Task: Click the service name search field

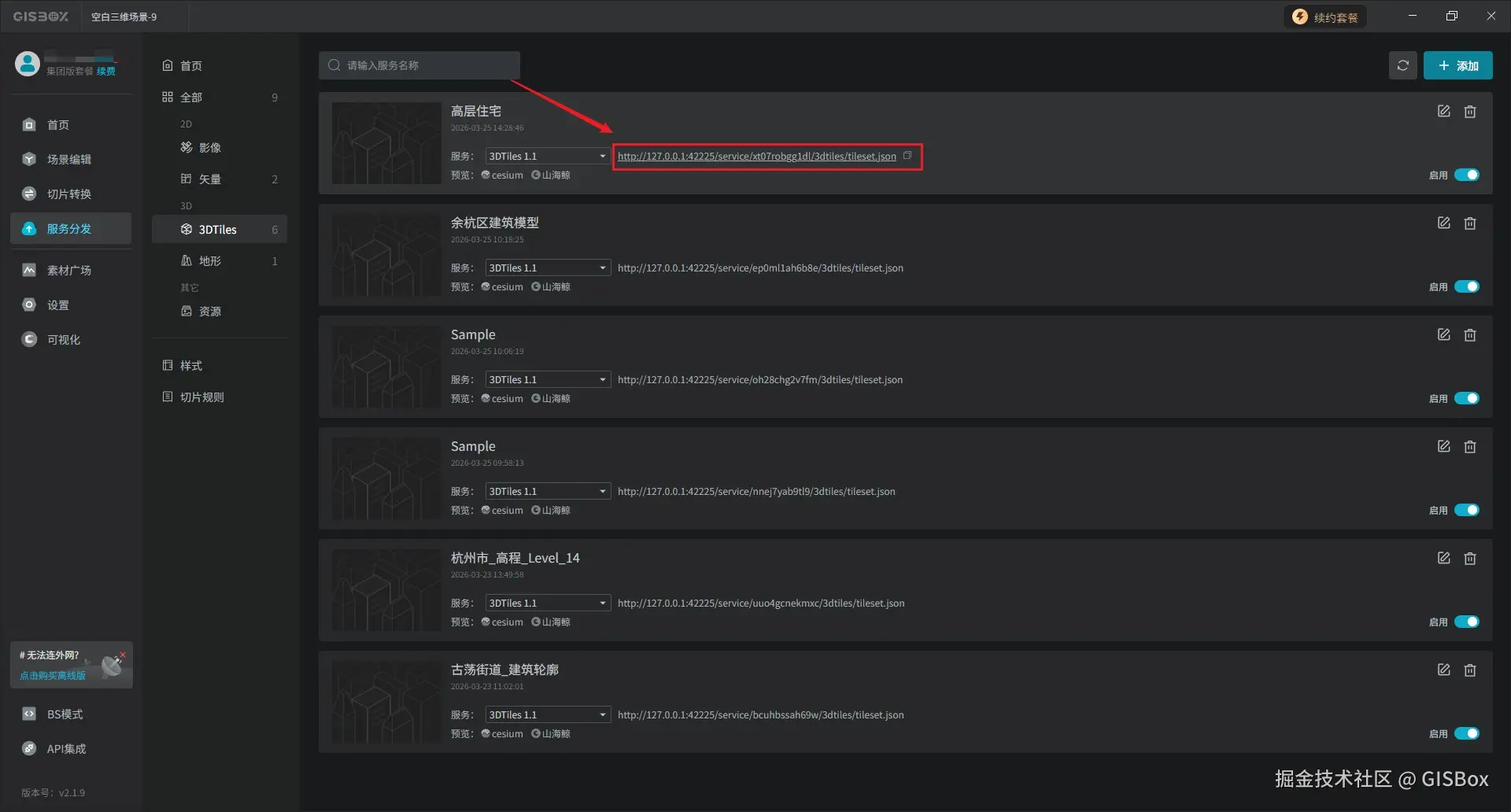Action: (x=419, y=65)
